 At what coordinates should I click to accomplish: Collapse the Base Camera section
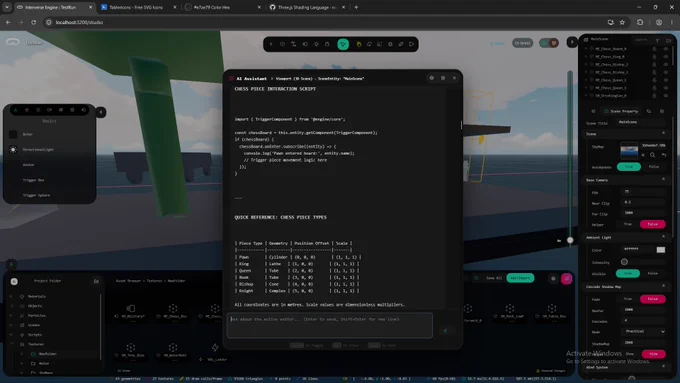point(663,180)
